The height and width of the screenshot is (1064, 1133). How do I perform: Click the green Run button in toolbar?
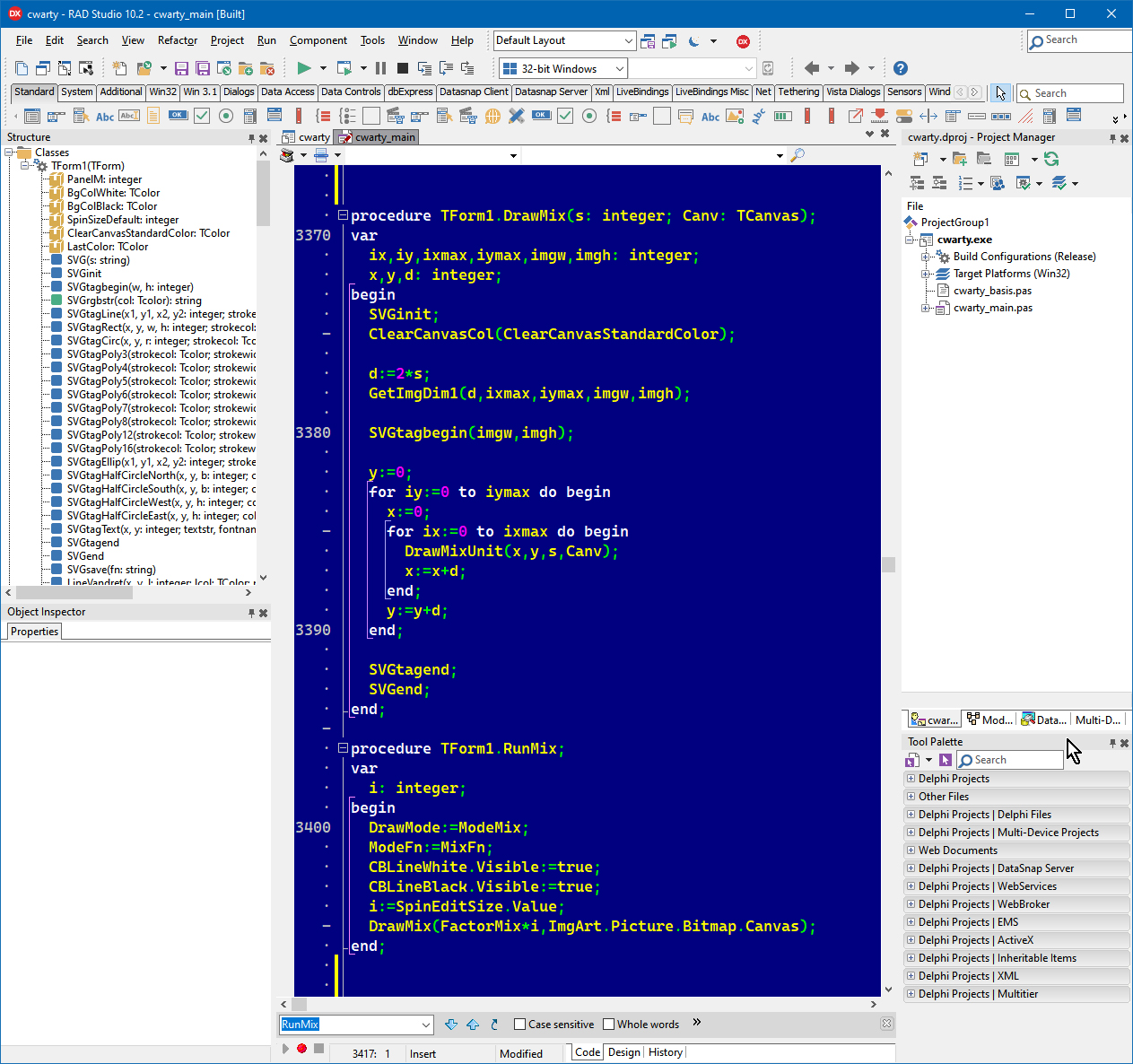coord(304,68)
